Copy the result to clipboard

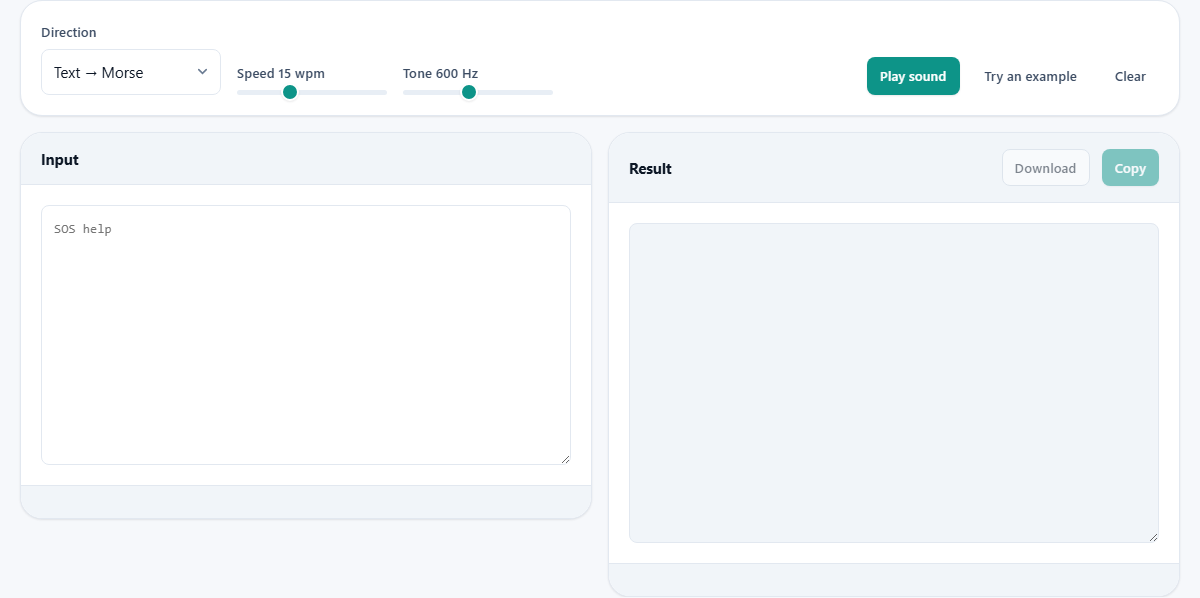point(1130,168)
